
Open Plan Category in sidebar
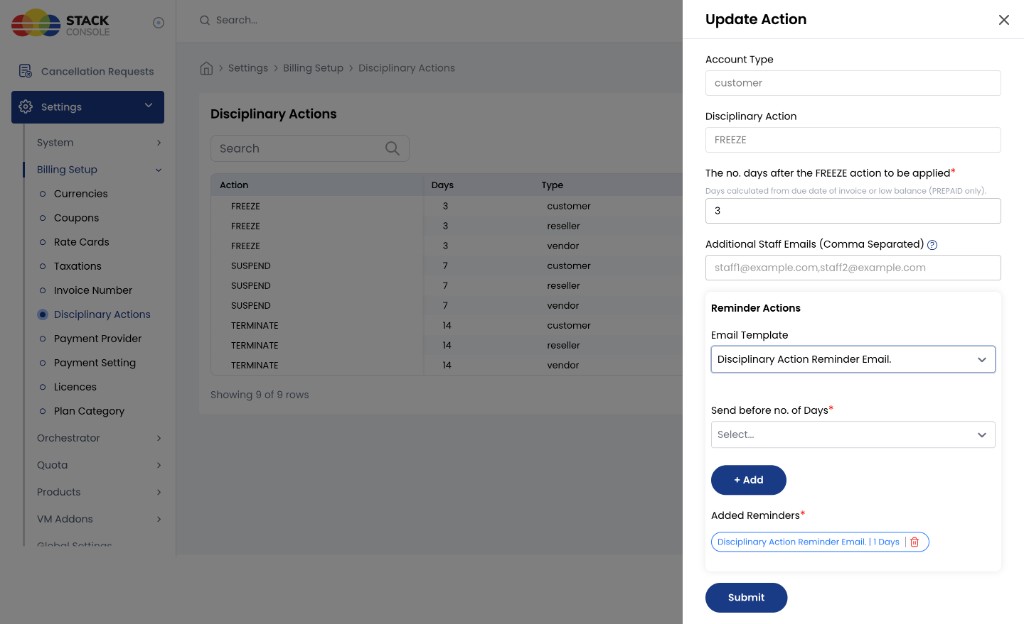coord(89,411)
